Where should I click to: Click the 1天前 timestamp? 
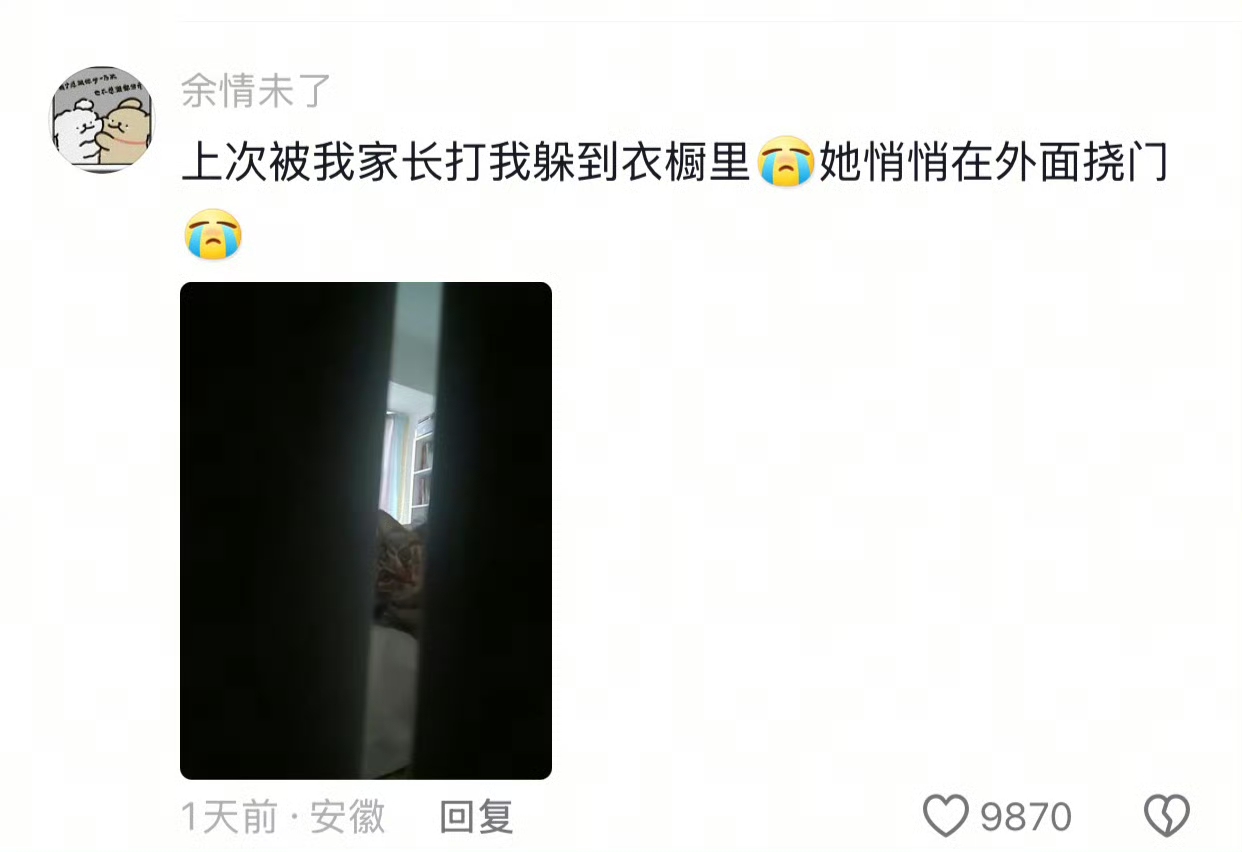[x=229, y=817]
